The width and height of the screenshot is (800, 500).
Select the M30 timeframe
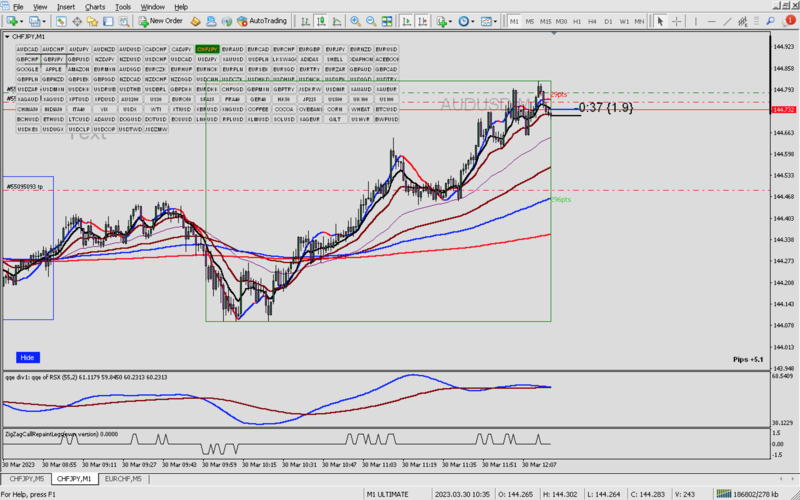pos(561,21)
